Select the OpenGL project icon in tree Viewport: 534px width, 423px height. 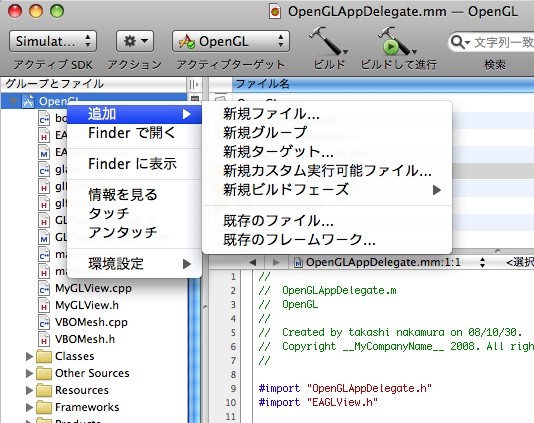(x=28, y=101)
